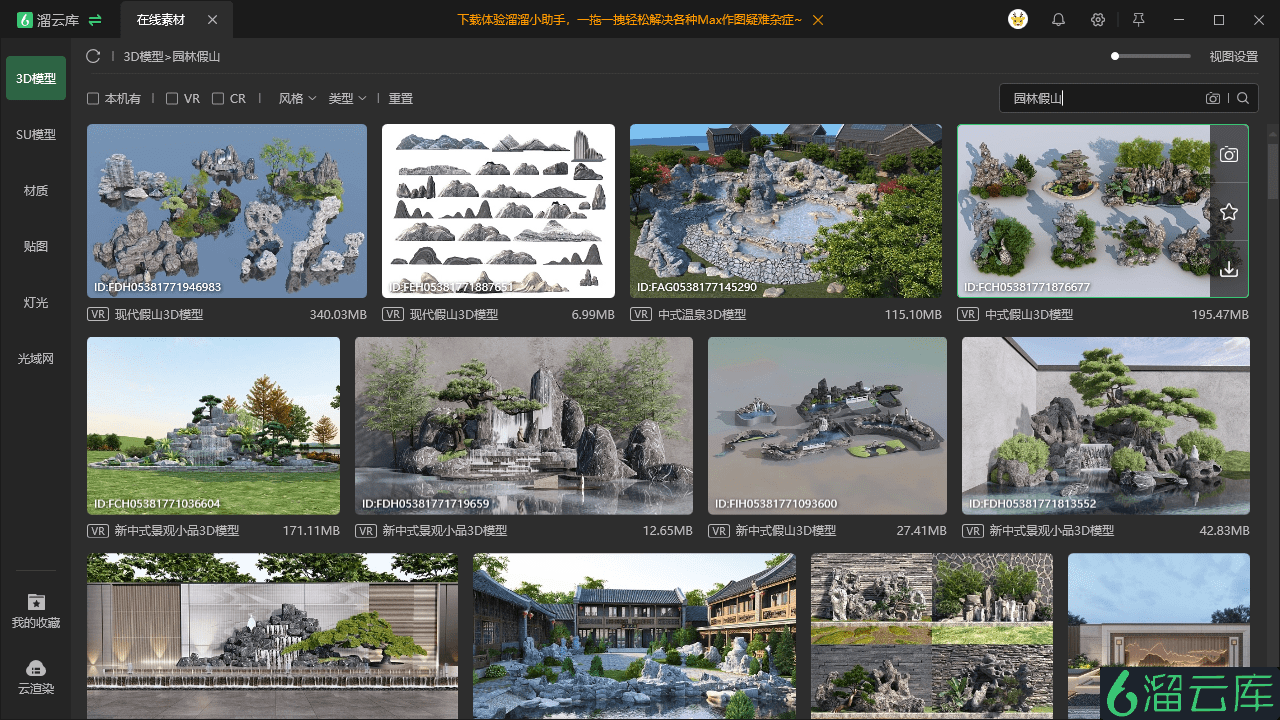Viewport: 1280px width, 720px height.
Task: Open the 12.65MB 新中式景观小品 thumbnail
Action: (524, 426)
